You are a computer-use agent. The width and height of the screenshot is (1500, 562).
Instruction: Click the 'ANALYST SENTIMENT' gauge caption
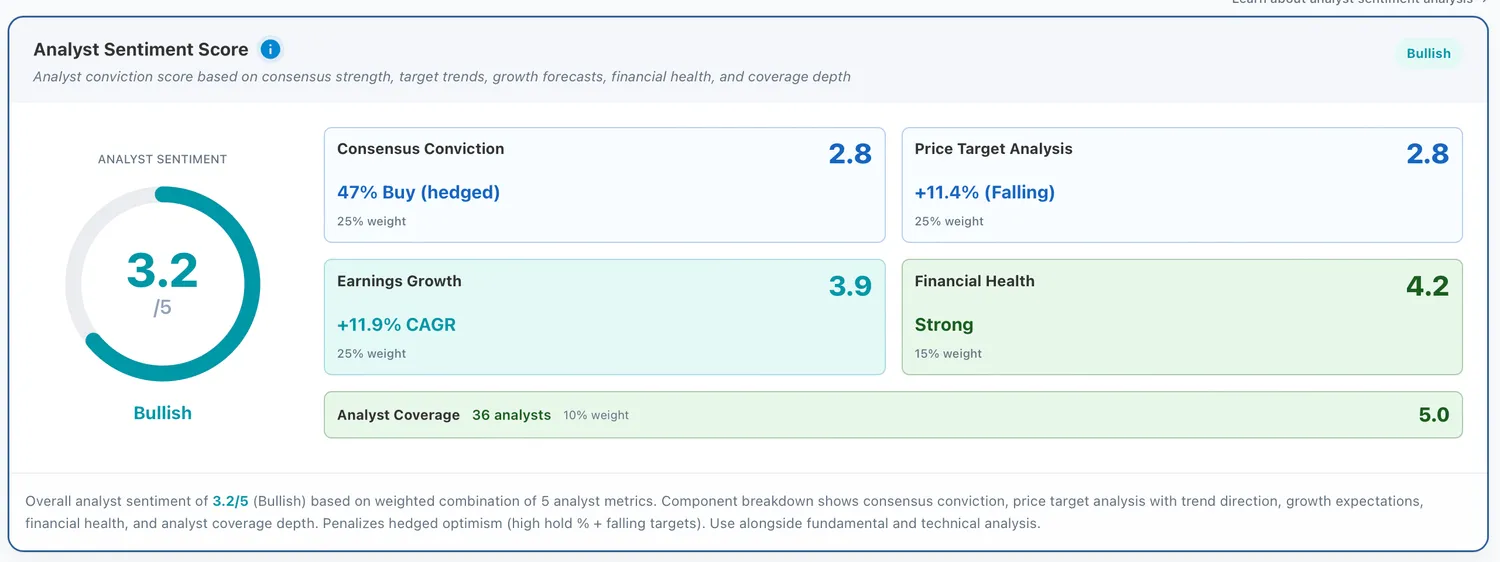162,159
